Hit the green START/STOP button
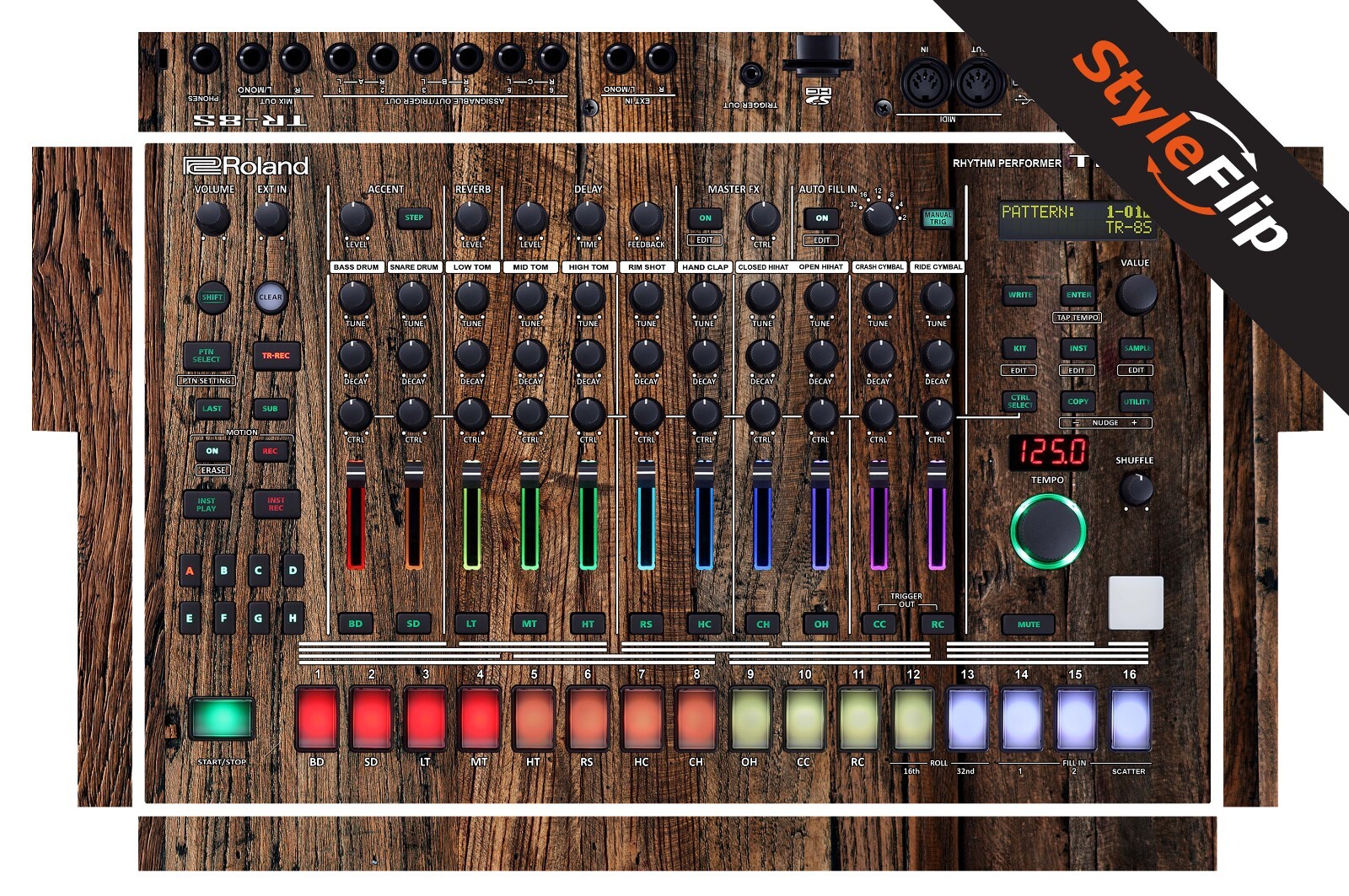 point(221,718)
